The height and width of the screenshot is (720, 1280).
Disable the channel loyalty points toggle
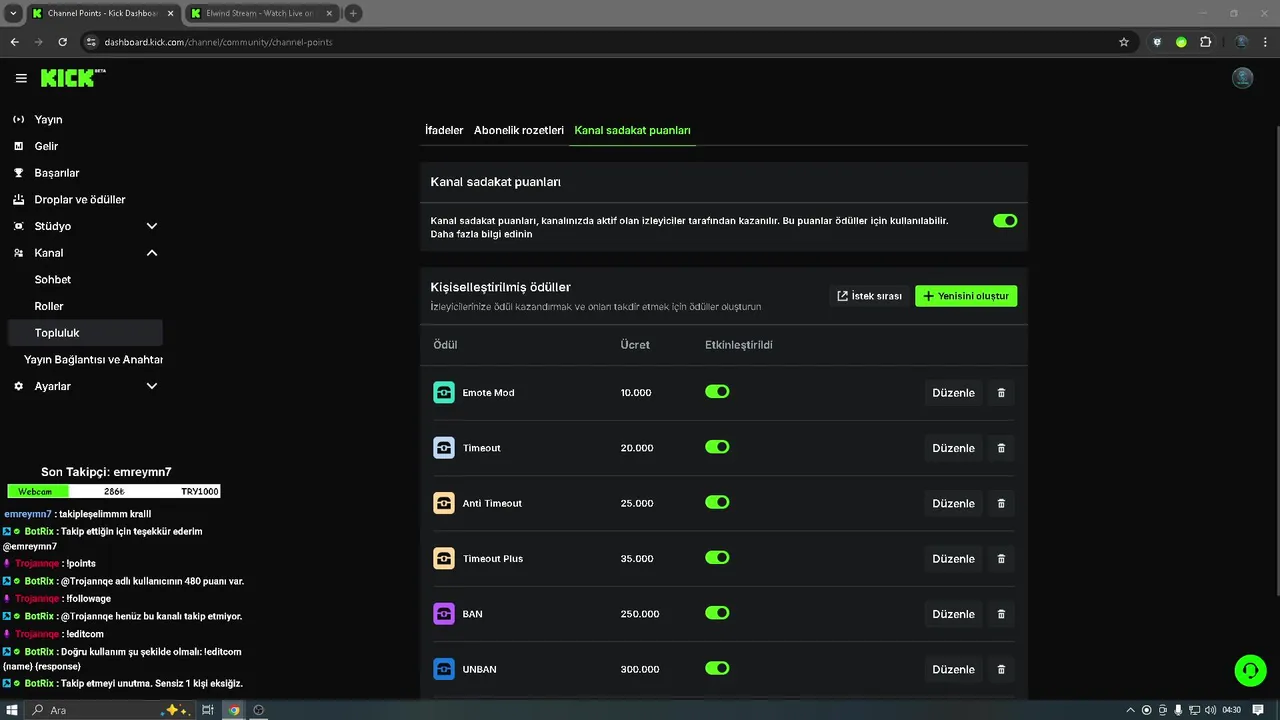[1005, 220]
